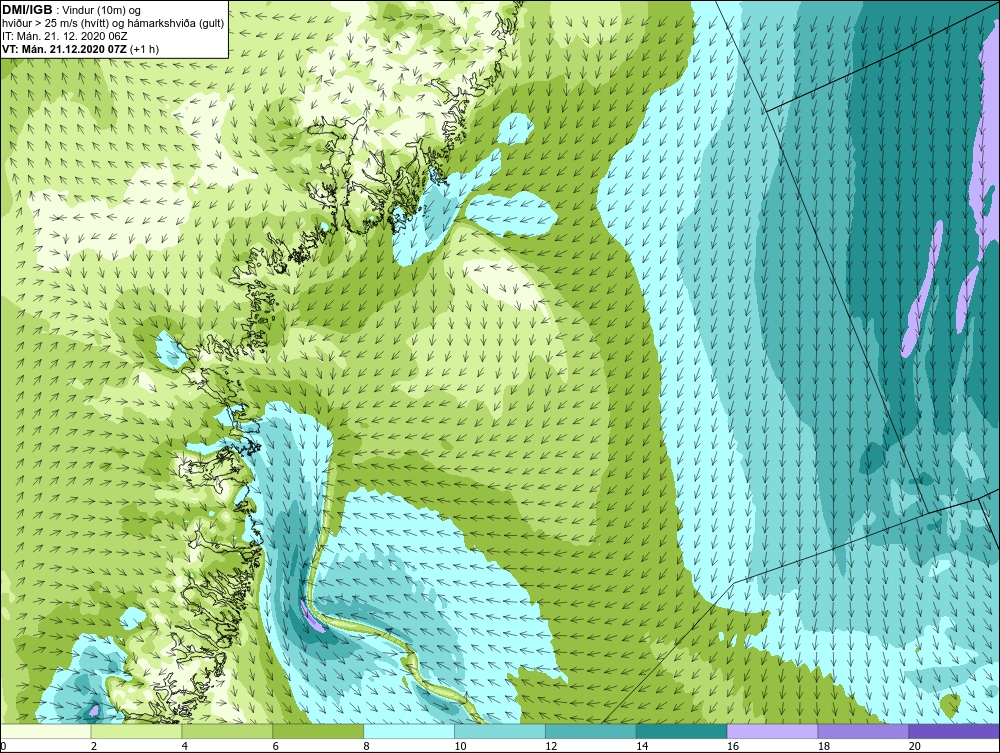This screenshot has height=753, width=1000.
Task: Click the legend scale label "6"
Action: (x=276, y=746)
